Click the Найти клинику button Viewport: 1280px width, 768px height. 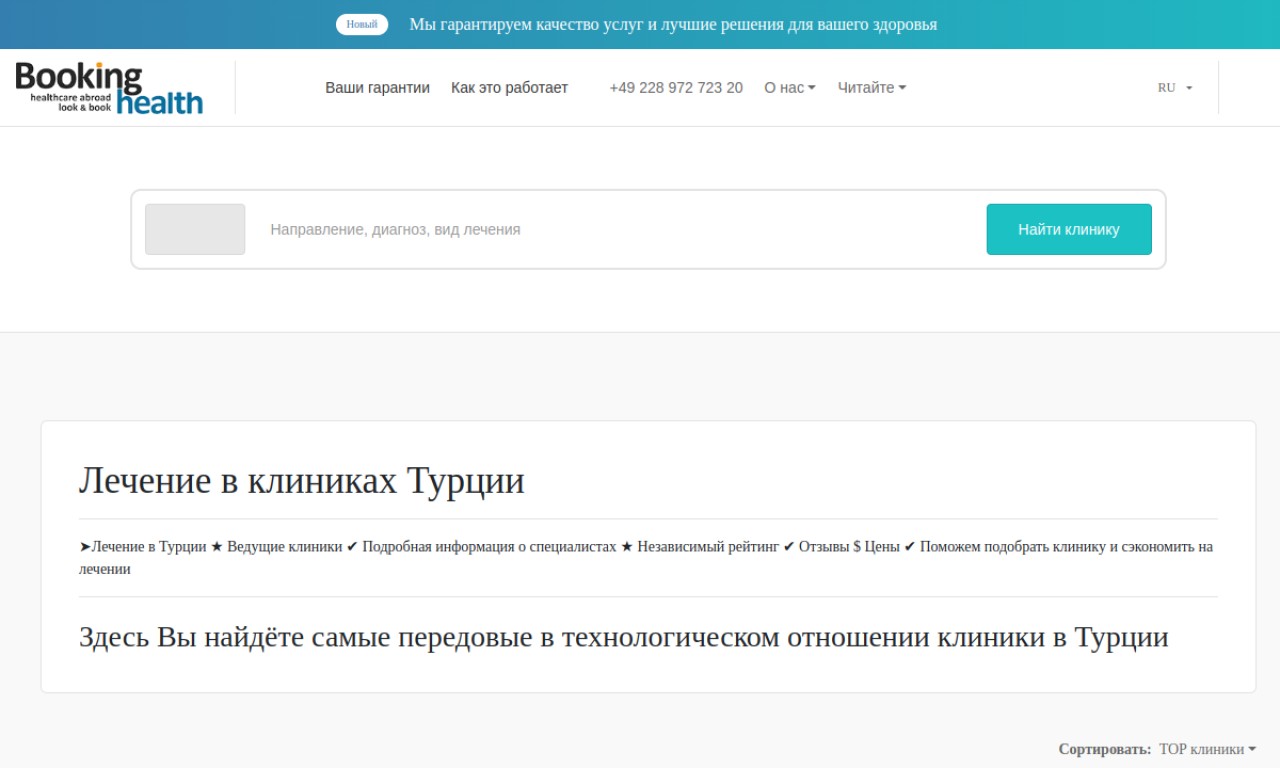(x=1069, y=229)
